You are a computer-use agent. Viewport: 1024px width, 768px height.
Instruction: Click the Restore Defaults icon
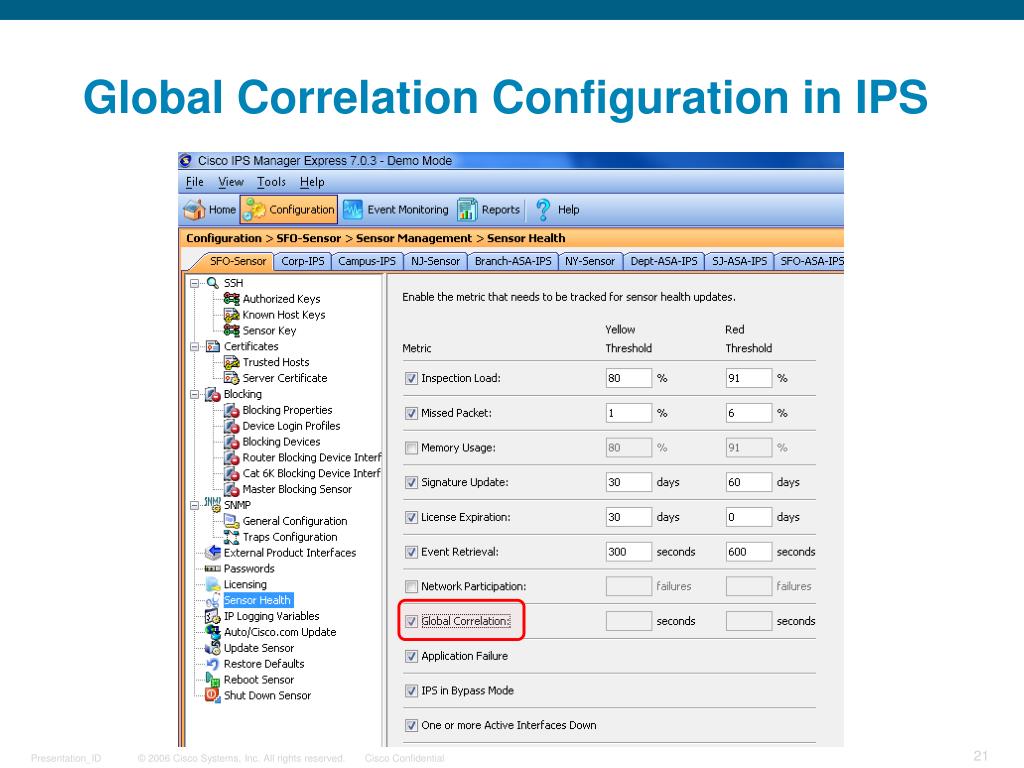213,664
